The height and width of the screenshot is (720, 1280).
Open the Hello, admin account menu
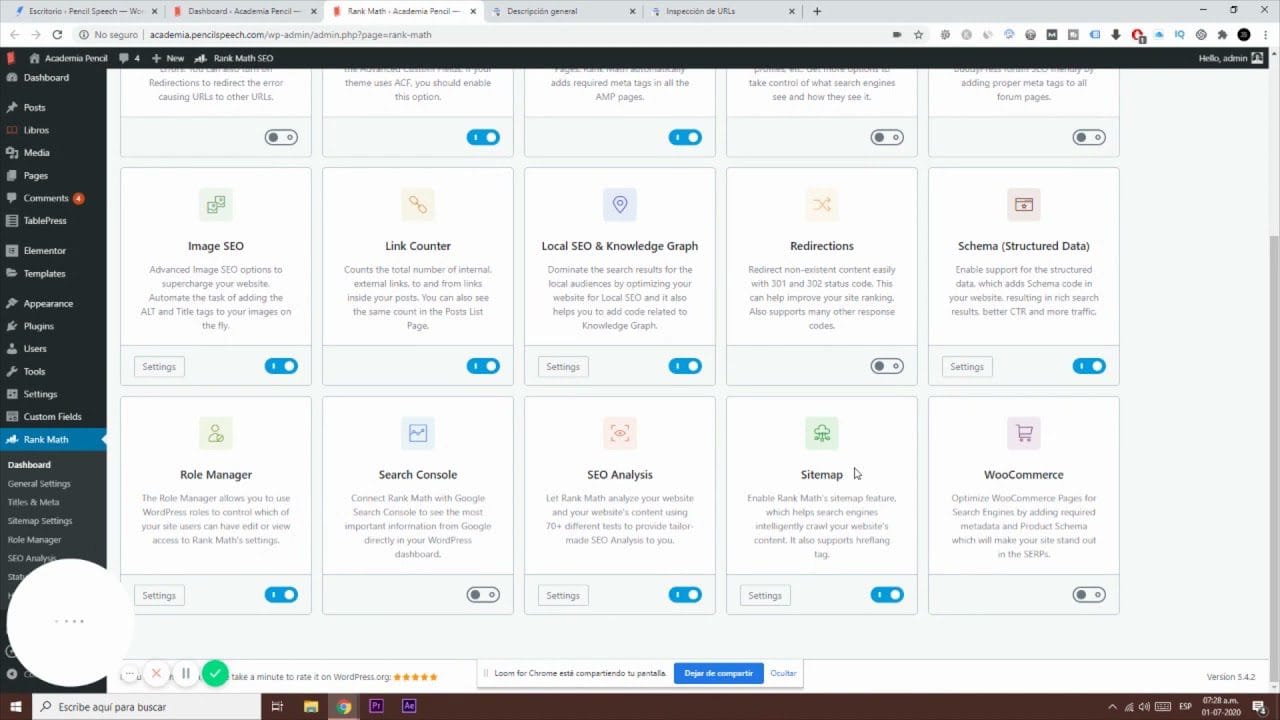[1230, 58]
